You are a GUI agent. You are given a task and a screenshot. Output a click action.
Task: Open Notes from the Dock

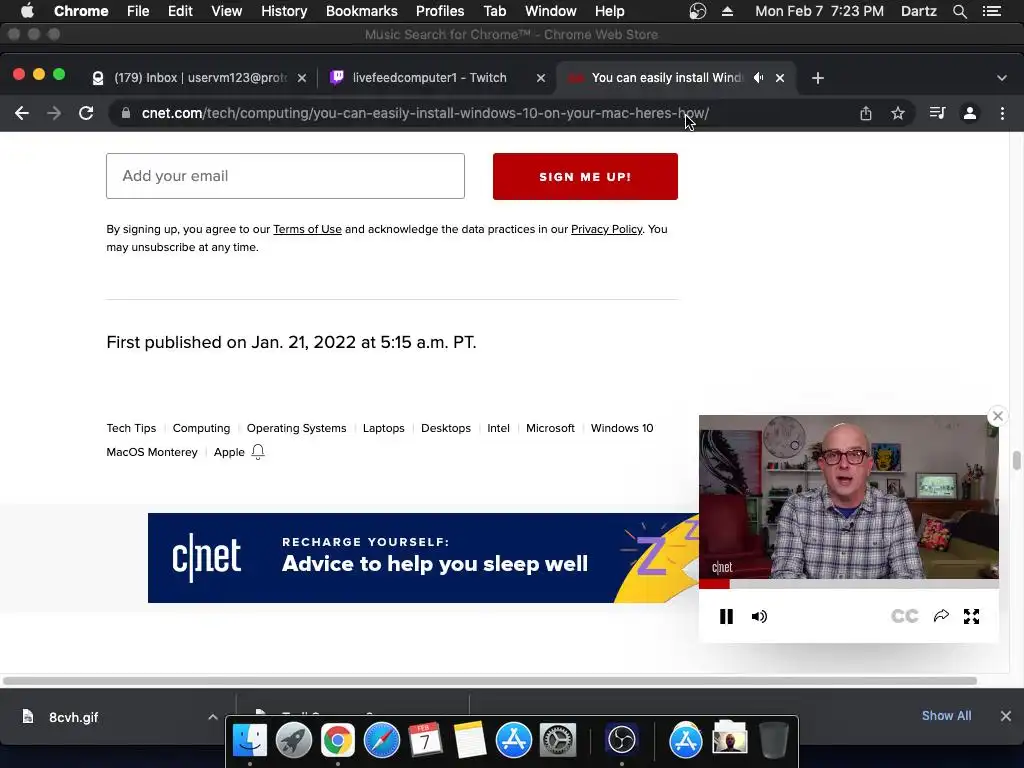click(470, 741)
